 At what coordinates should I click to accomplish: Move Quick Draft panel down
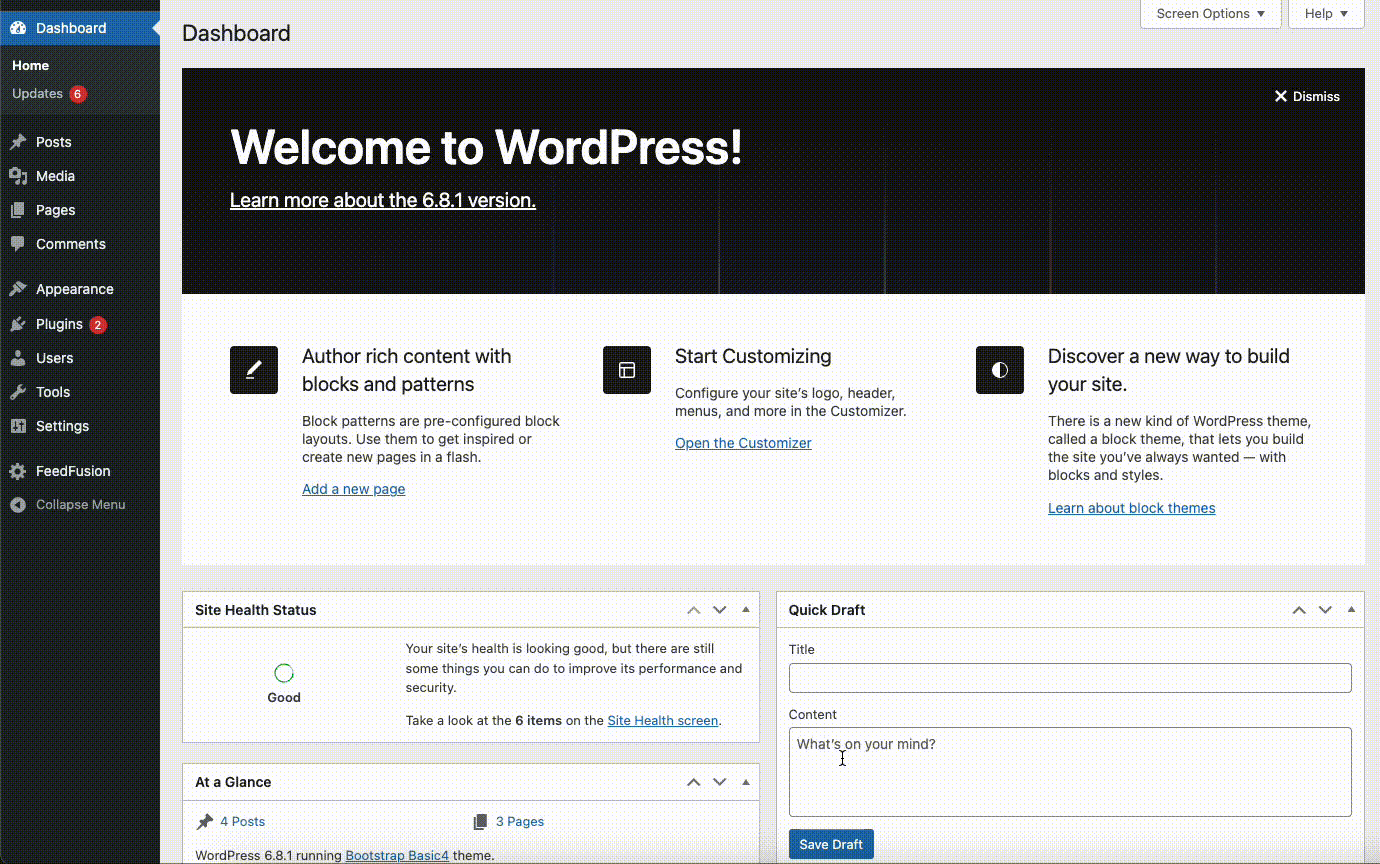(1325, 610)
